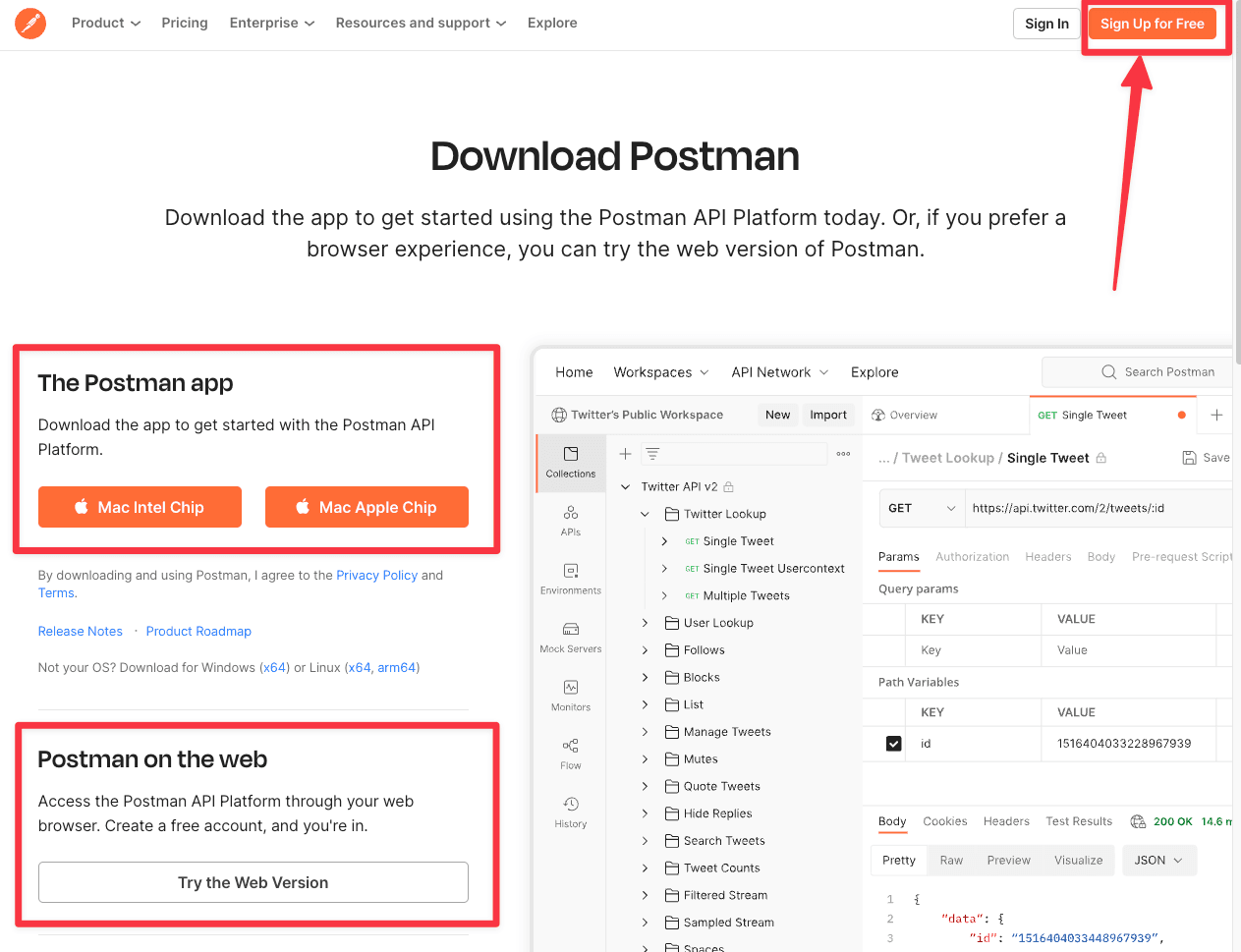Click Sign Up for Free
The width and height of the screenshot is (1241, 952).
[x=1153, y=24]
